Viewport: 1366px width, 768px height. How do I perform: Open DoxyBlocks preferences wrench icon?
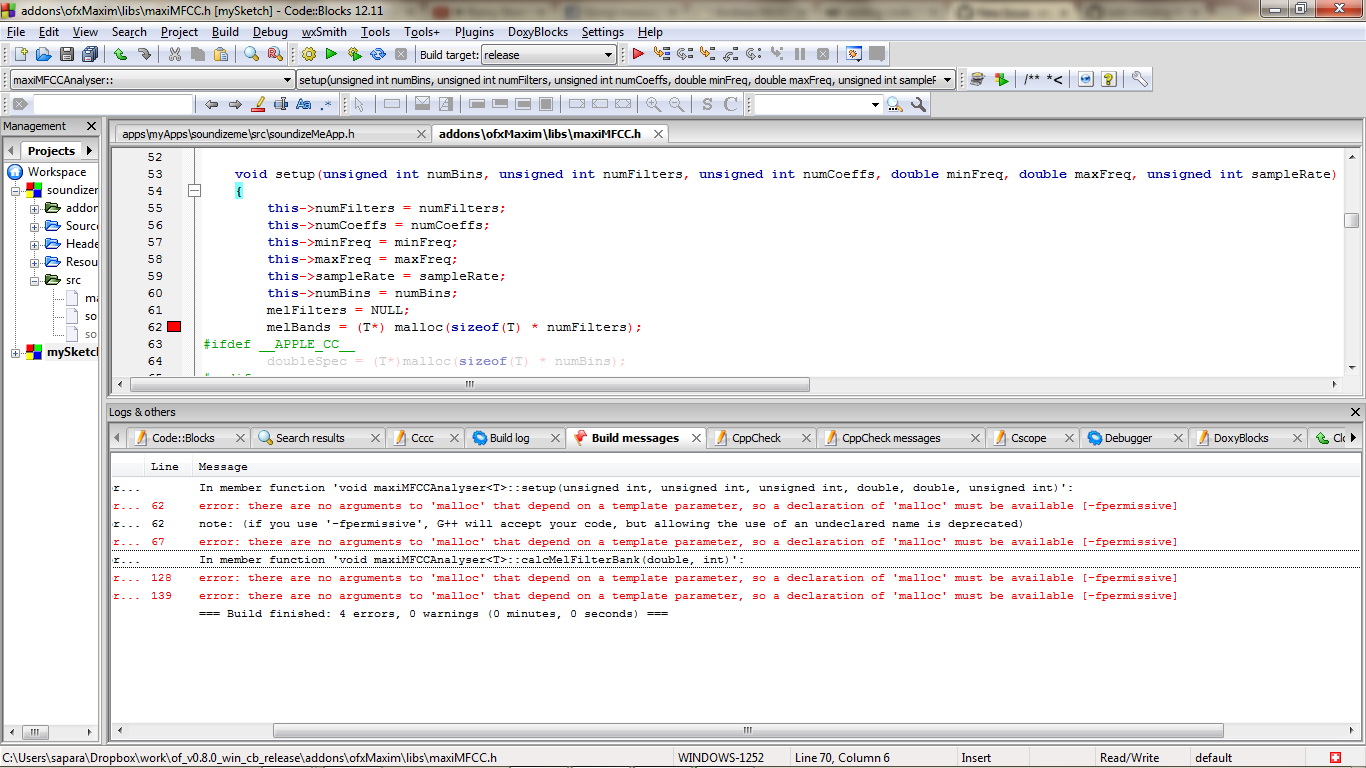(1139, 79)
